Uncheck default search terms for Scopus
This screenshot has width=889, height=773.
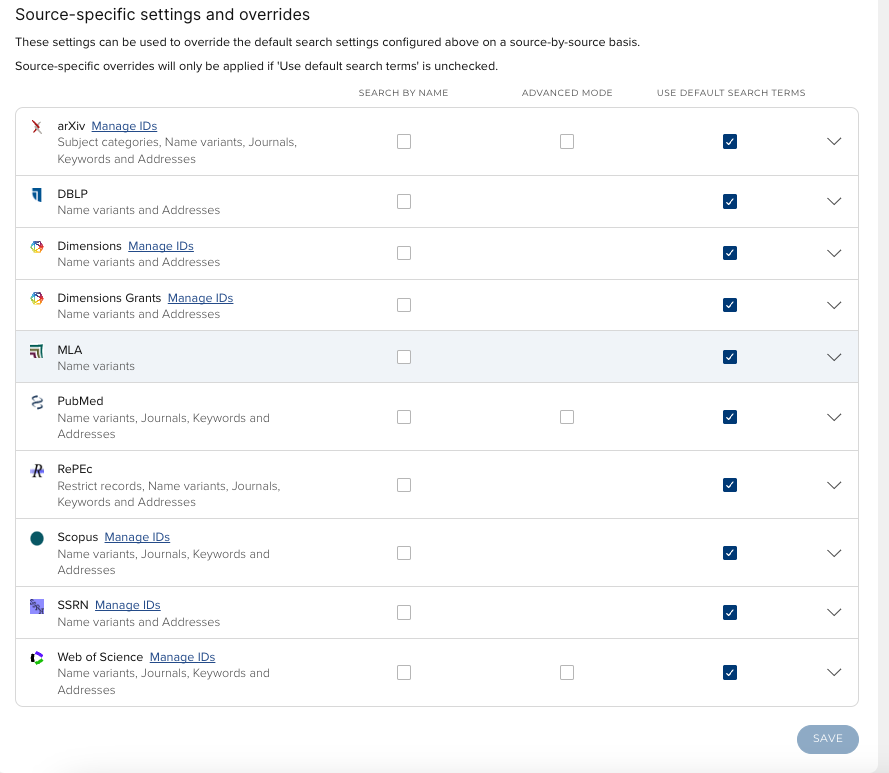(x=730, y=553)
